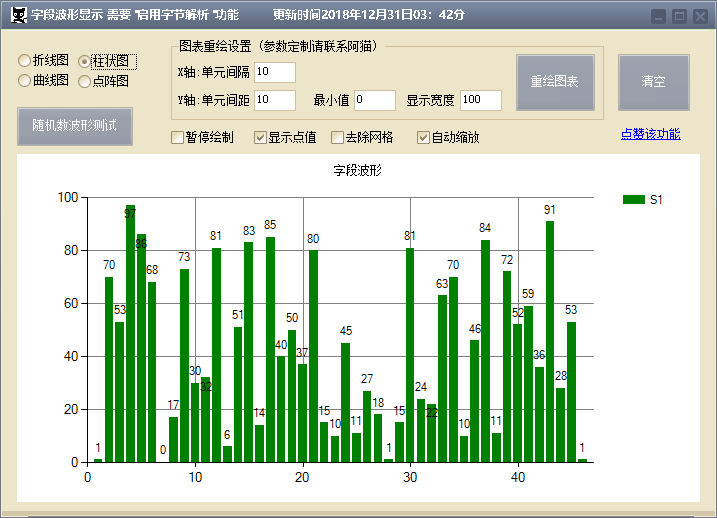Click the S1 legend label
The height and width of the screenshot is (518, 717).
click(x=656, y=200)
